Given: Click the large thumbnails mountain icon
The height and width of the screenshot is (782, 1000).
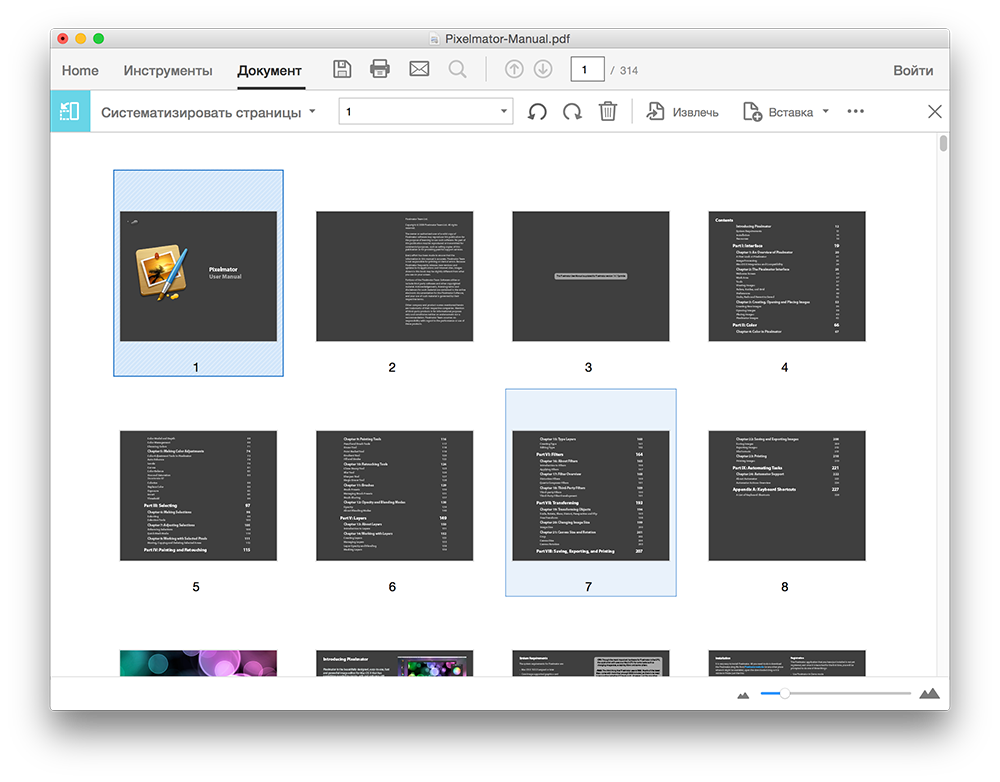Looking at the screenshot, I should (929, 693).
